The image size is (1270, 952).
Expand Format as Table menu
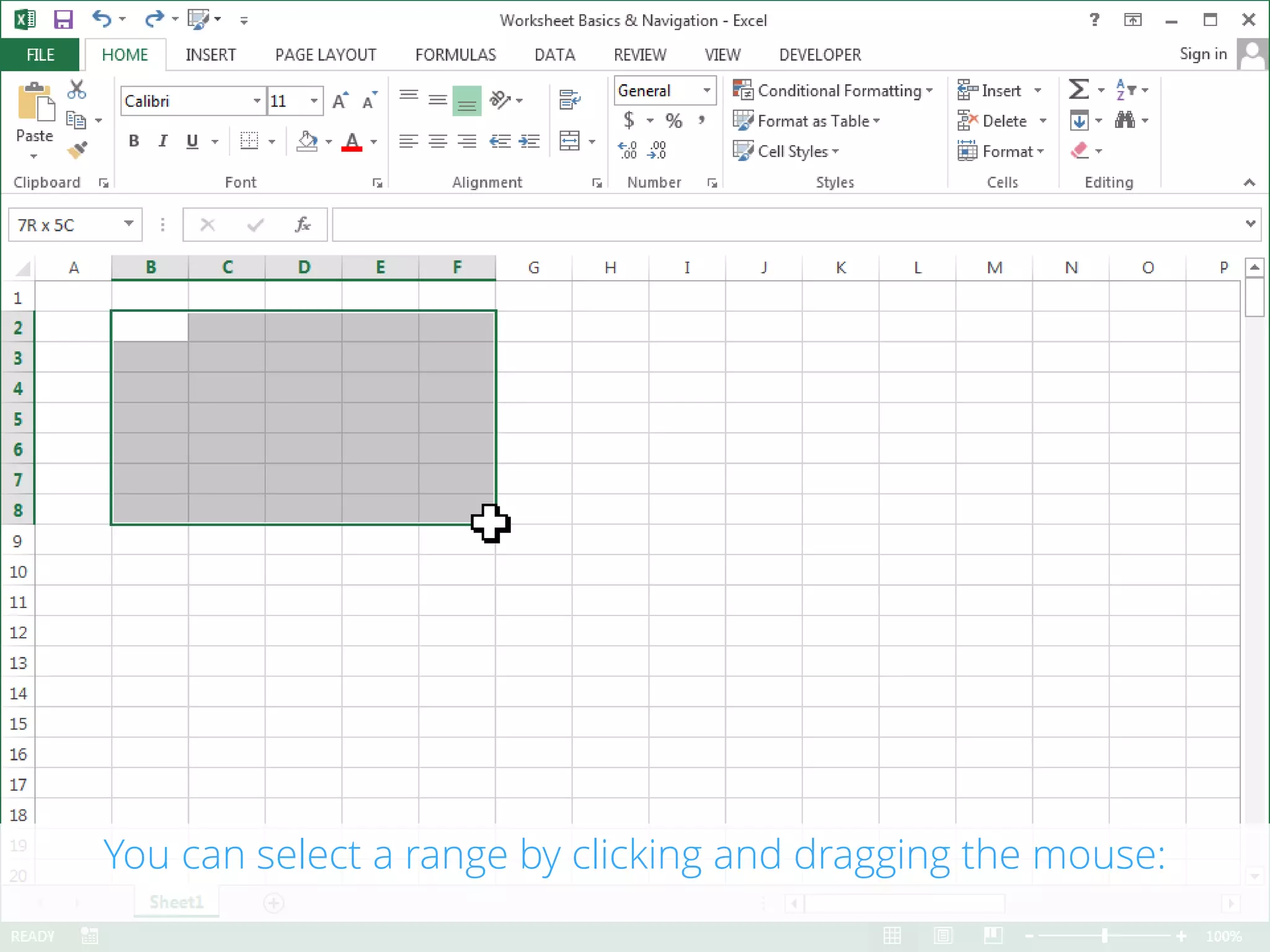[807, 120]
